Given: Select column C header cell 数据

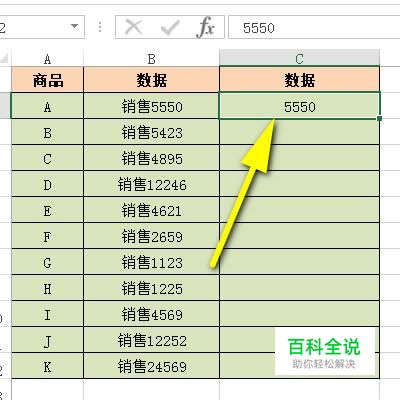Looking at the screenshot, I should [299, 80].
